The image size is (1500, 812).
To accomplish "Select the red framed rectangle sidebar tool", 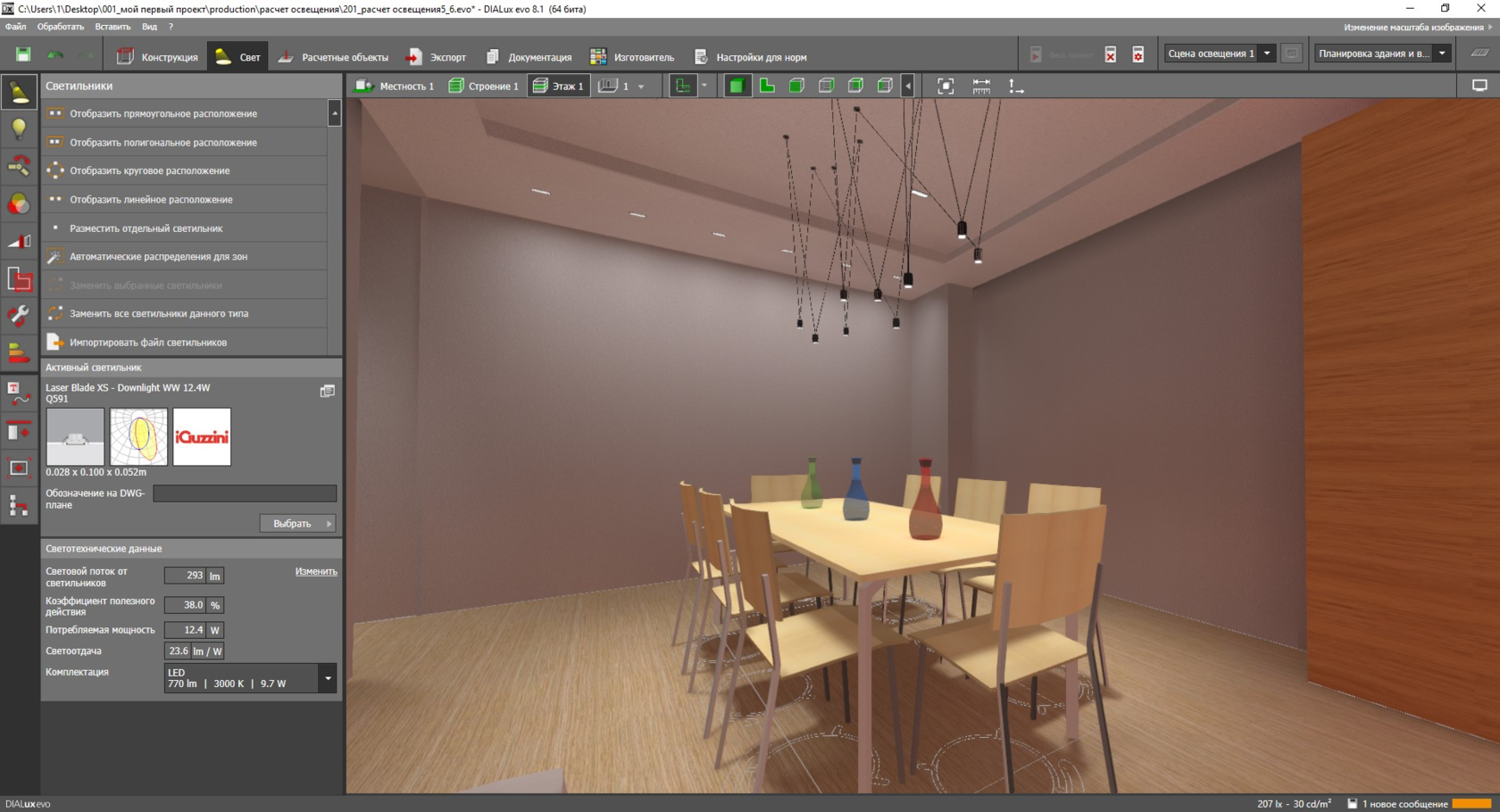I will (19, 468).
